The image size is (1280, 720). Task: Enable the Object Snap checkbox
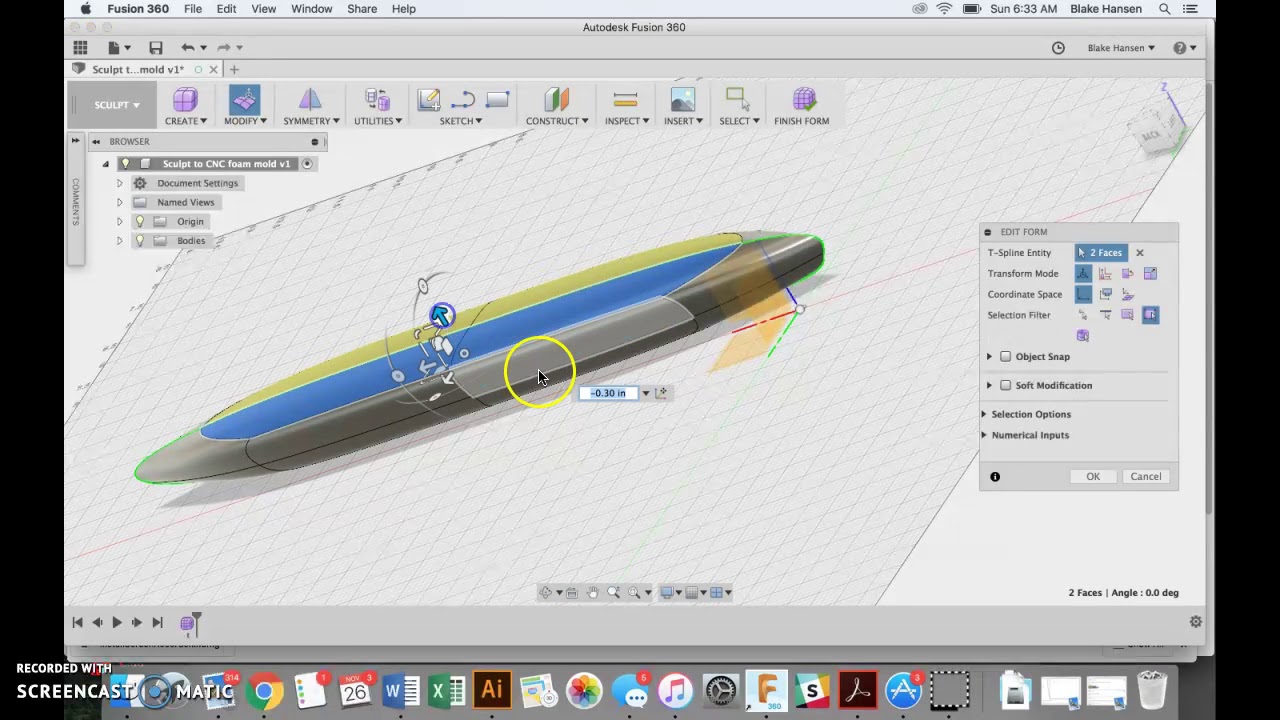point(1006,356)
